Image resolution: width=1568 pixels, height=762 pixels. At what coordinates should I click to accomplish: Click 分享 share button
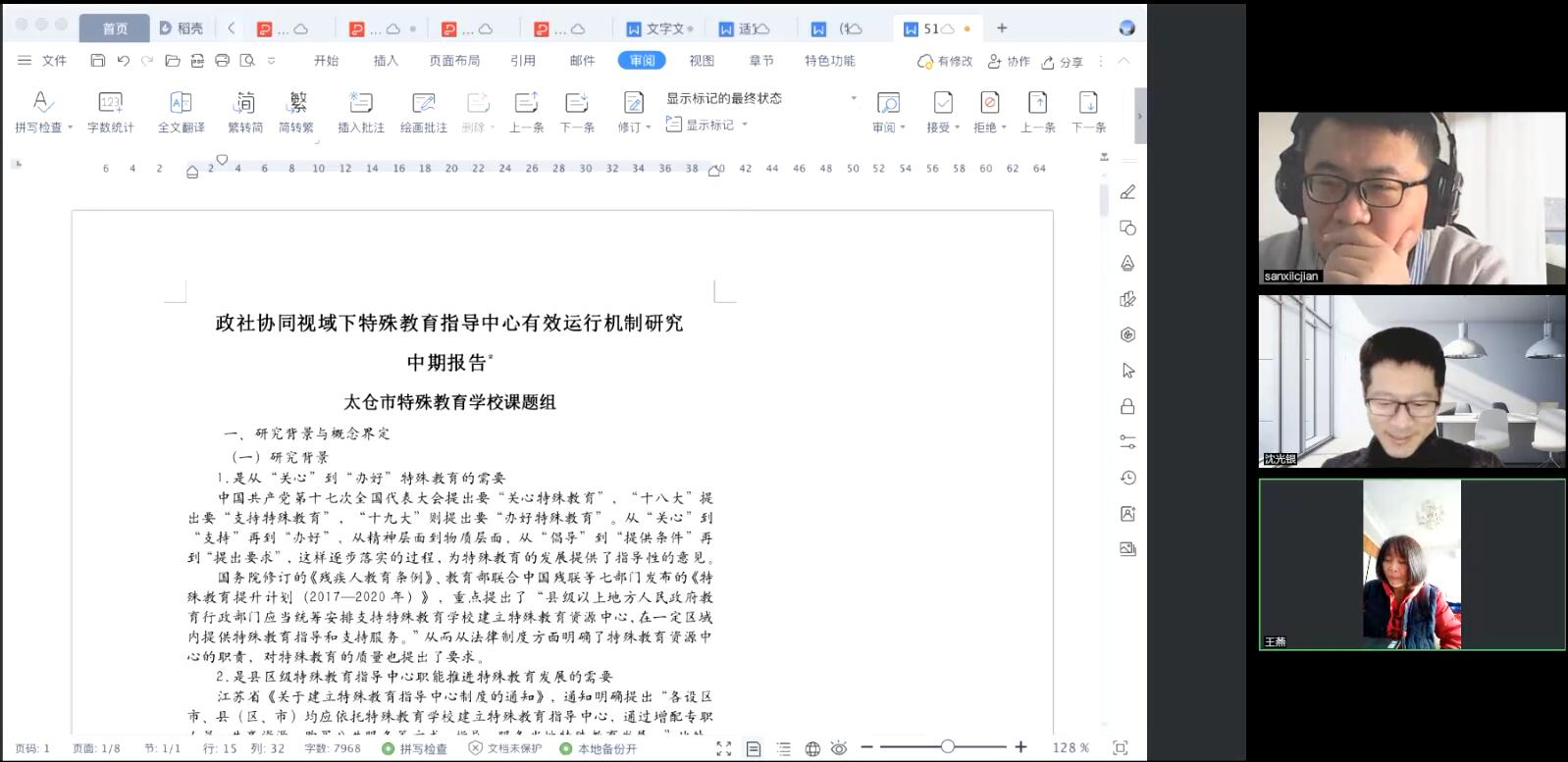click(x=1063, y=61)
